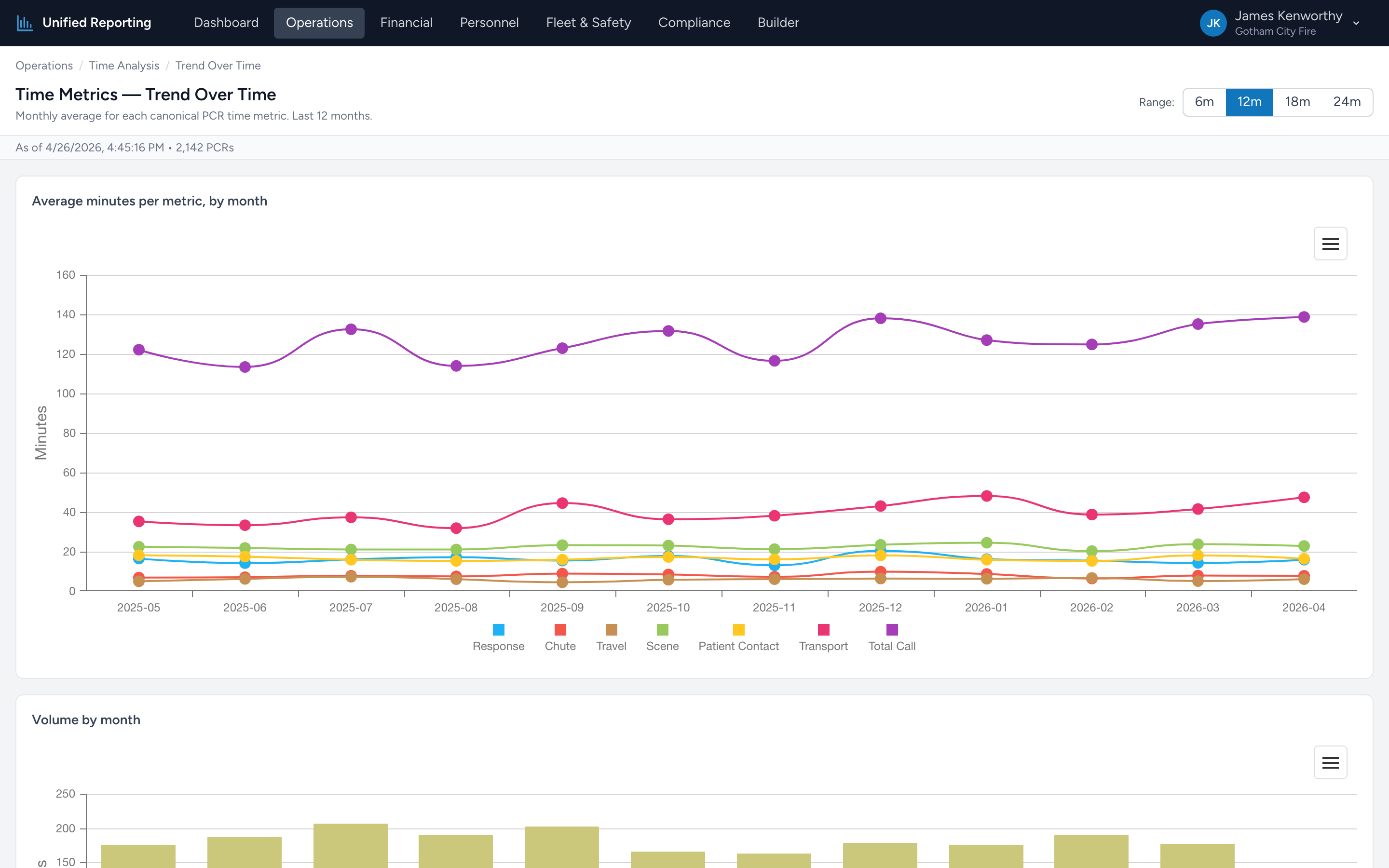Image resolution: width=1389 pixels, height=868 pixels.
Task: Open the average minutes chart hamburger menu
Action: [x=1330, y=244]
